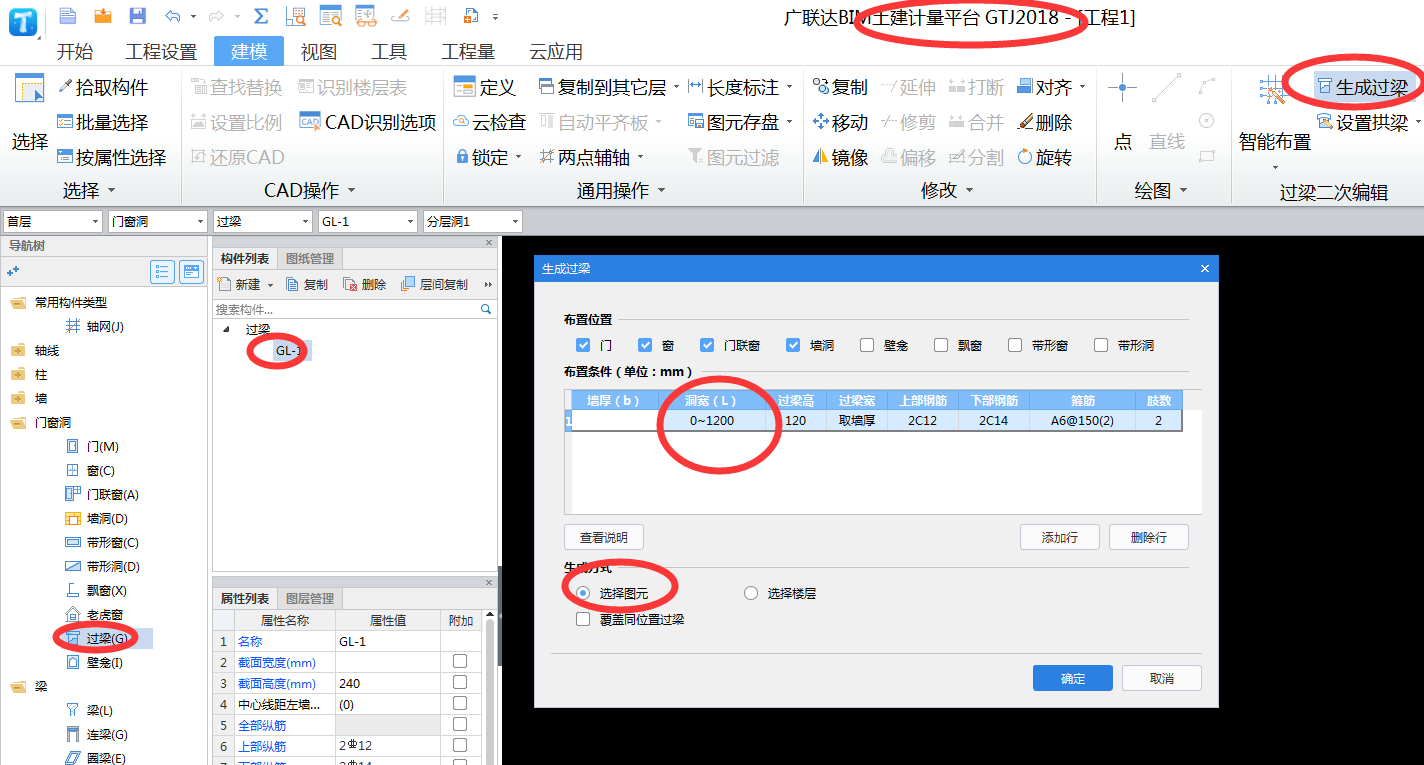Click the open project folder icon

(x=102, y=15)
